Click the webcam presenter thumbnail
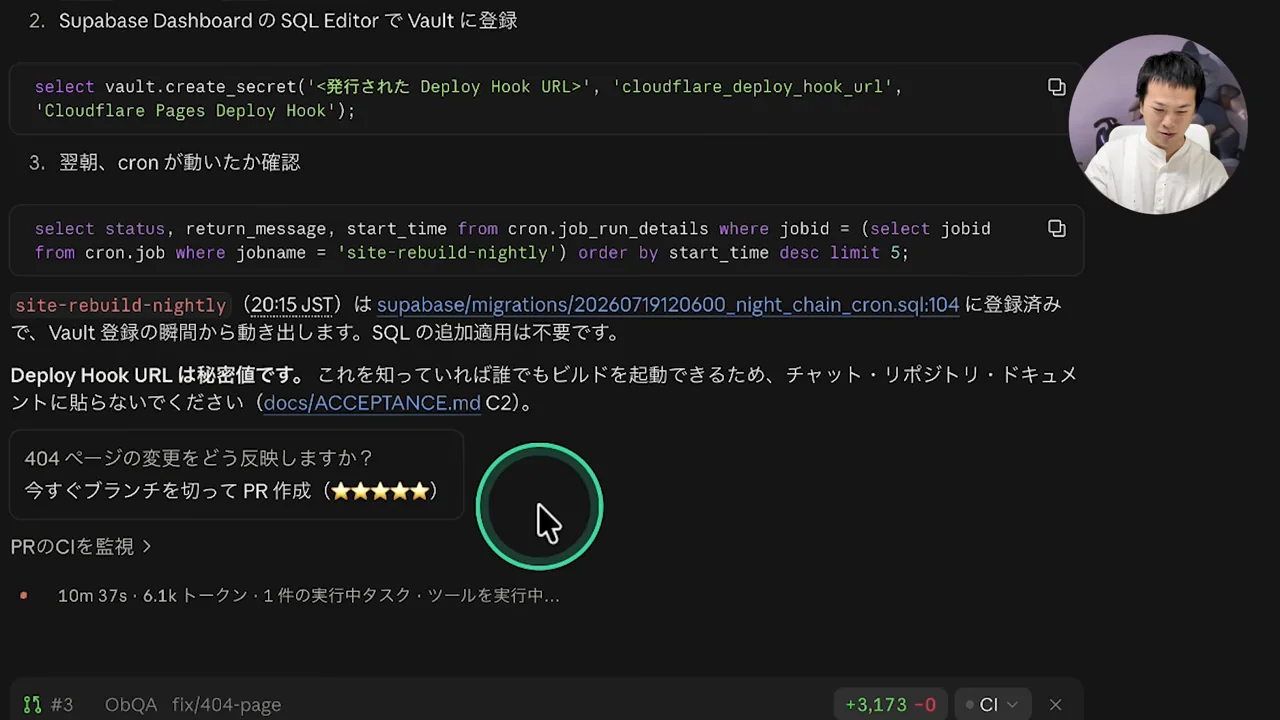The image size is (1280, 720). pos(1157,125)
